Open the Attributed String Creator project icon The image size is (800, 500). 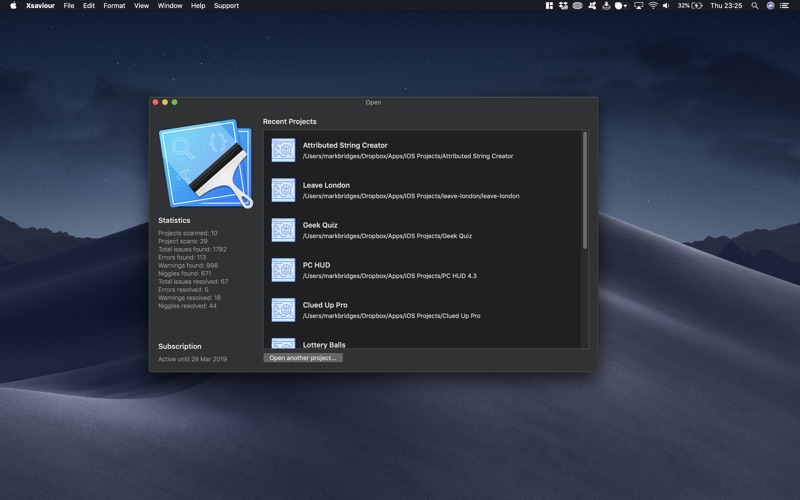pyautogui.click(x=283, y=150)
